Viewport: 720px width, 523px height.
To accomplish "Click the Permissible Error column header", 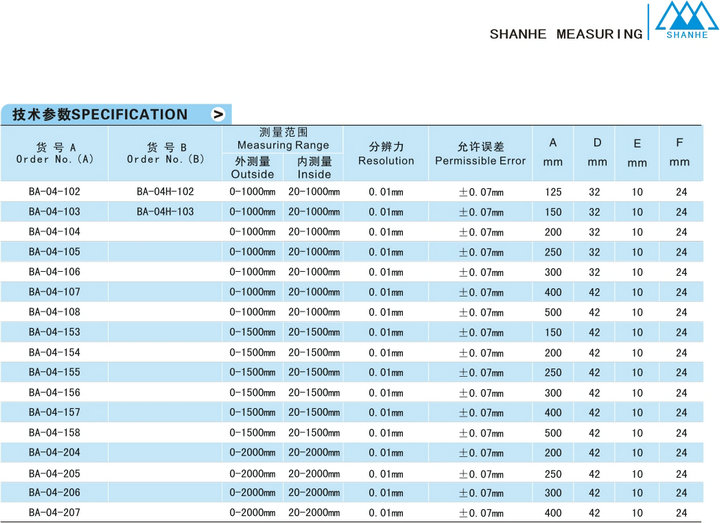I will click(x=480, y=154).
